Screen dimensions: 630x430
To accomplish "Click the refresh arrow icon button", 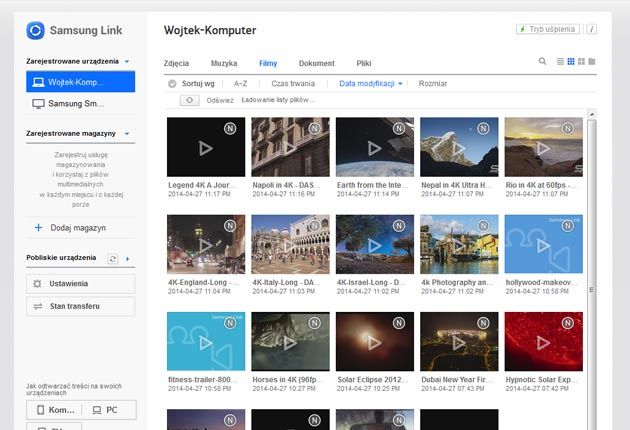I will [x=190, y=100].
